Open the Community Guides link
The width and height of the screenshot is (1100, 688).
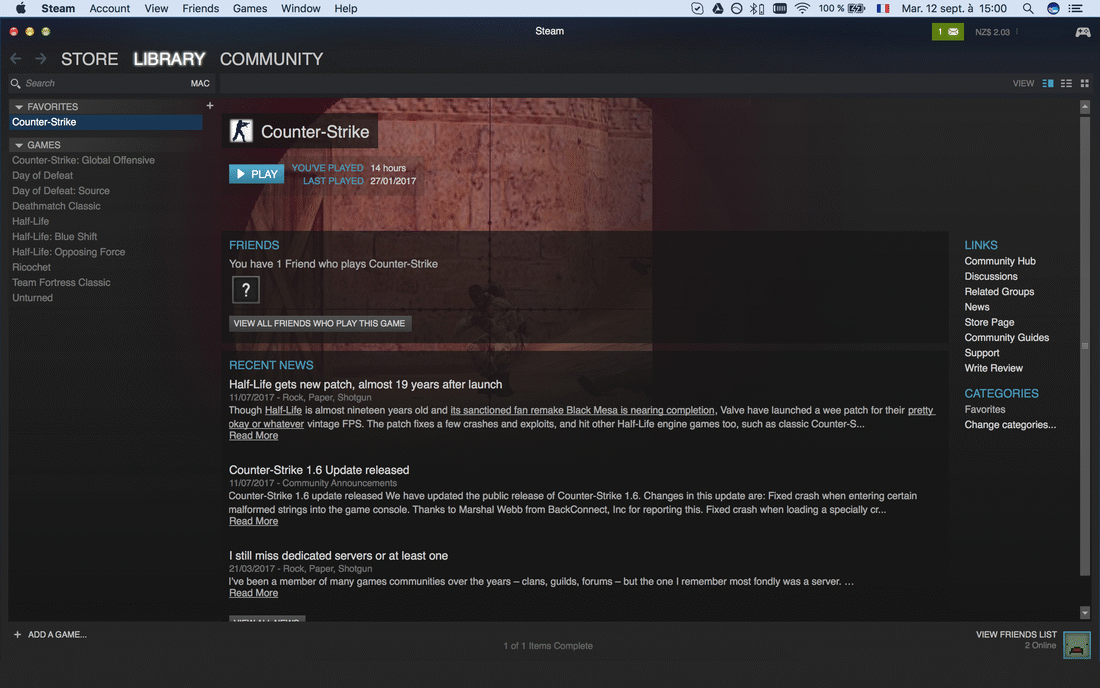pyautogui.click(x=1007, y=337)
